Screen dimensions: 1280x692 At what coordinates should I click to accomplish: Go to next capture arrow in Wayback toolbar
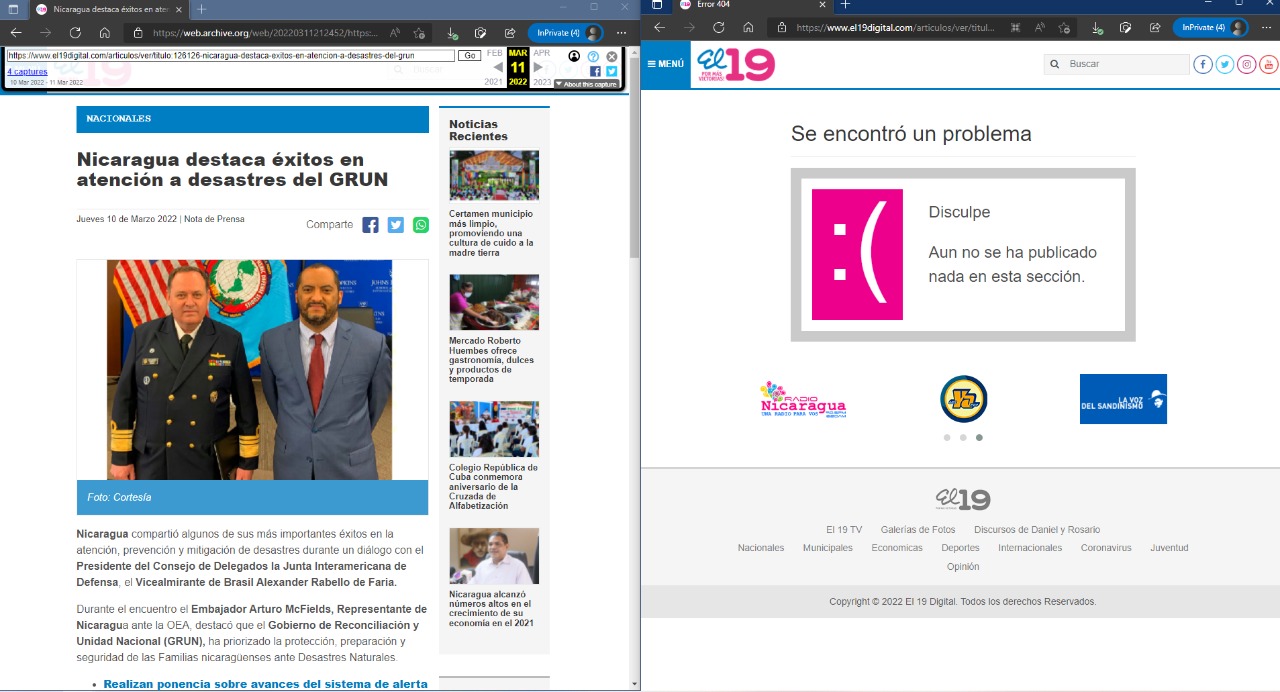(538, 67)
